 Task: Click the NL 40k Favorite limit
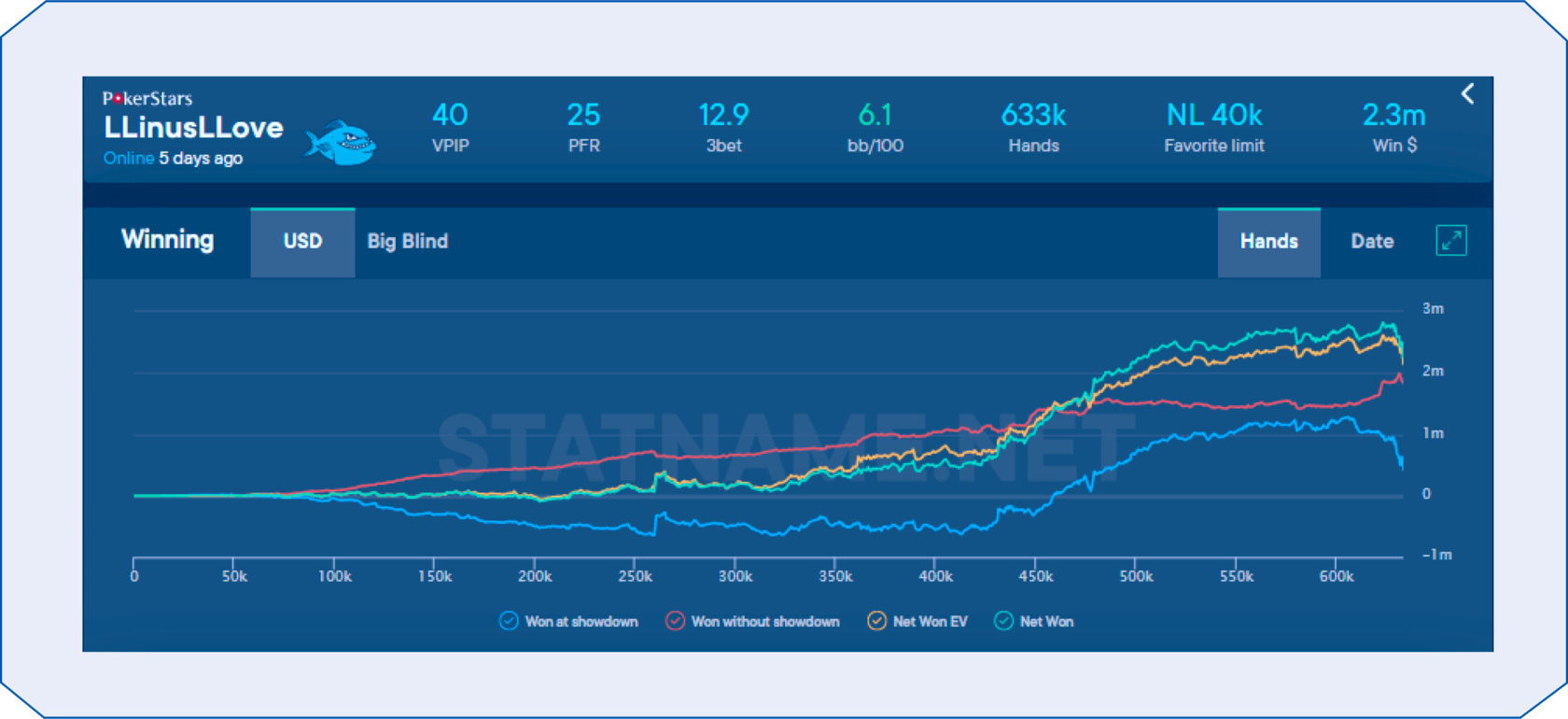1213,127
